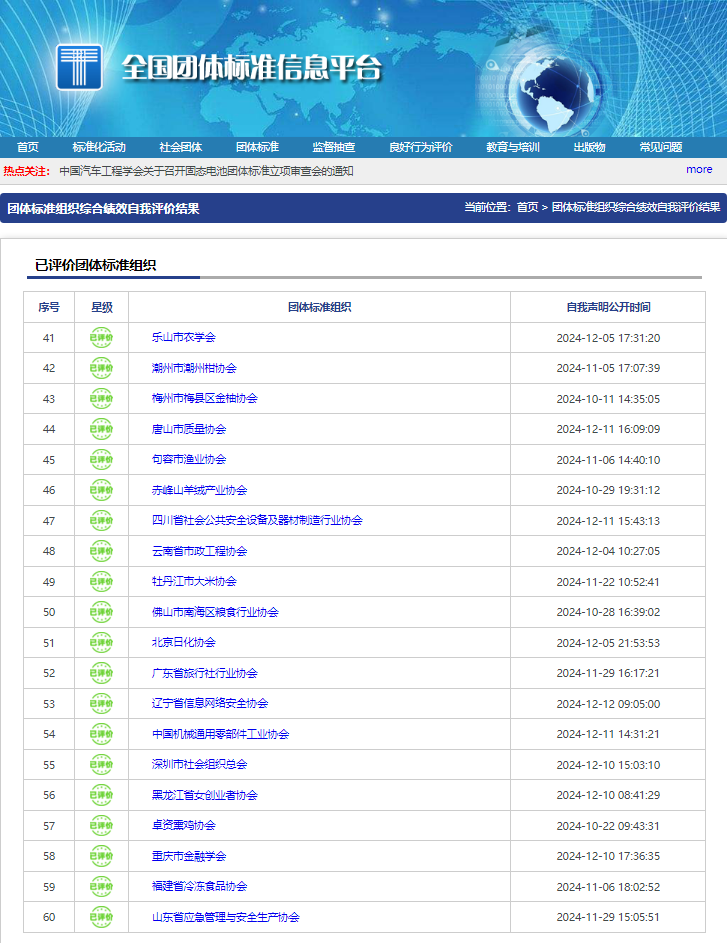Click the evaluated badge icon in row 57
This screenshot has width=727, height=943.
tap(101, 825)
